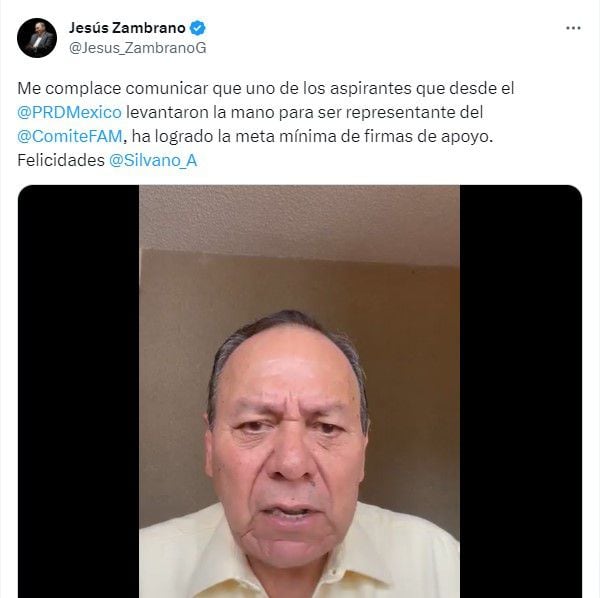Open the @Jesus_ZambranoG handle
The width and height of the screenshot is (600, 598).
pos(137,48)
